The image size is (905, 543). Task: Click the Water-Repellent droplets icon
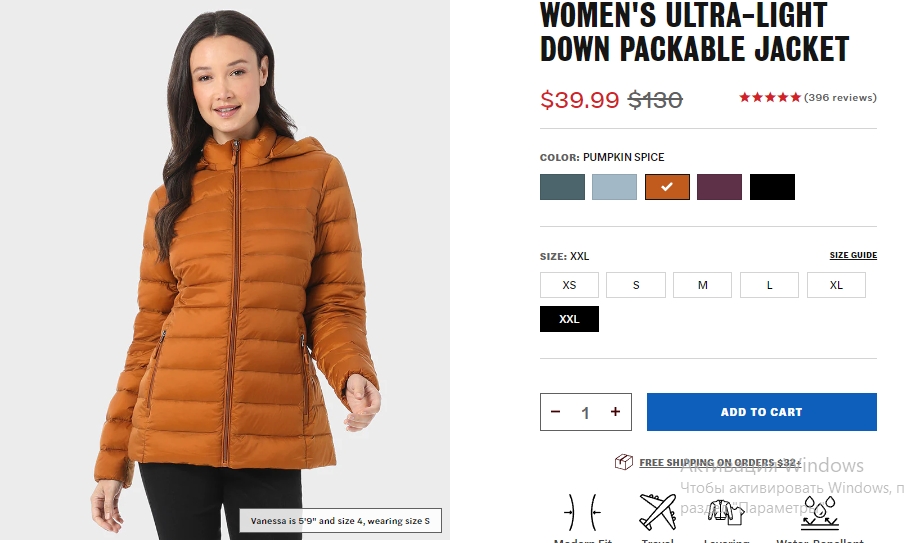820,512
